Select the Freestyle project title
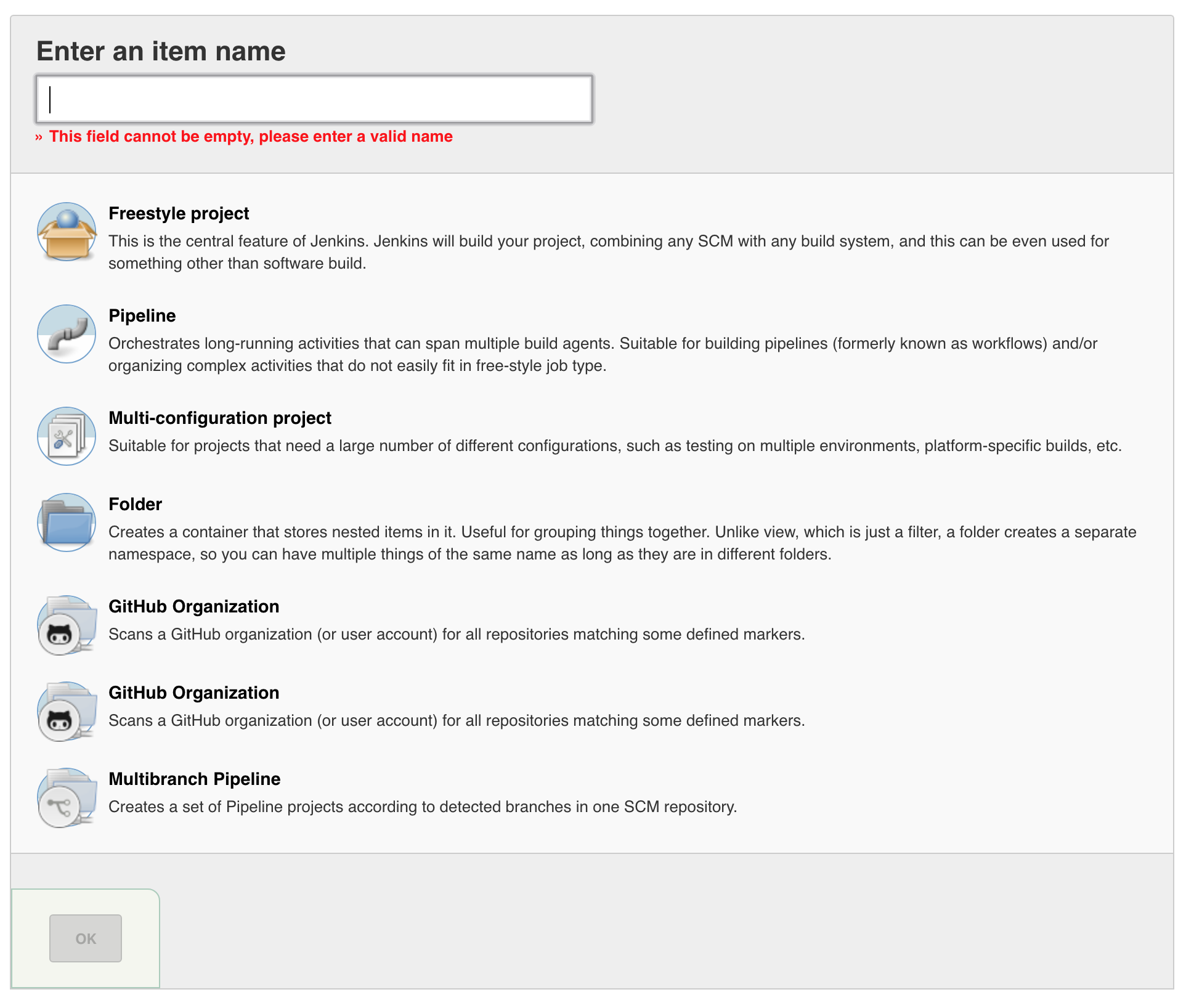 (179, 213)
